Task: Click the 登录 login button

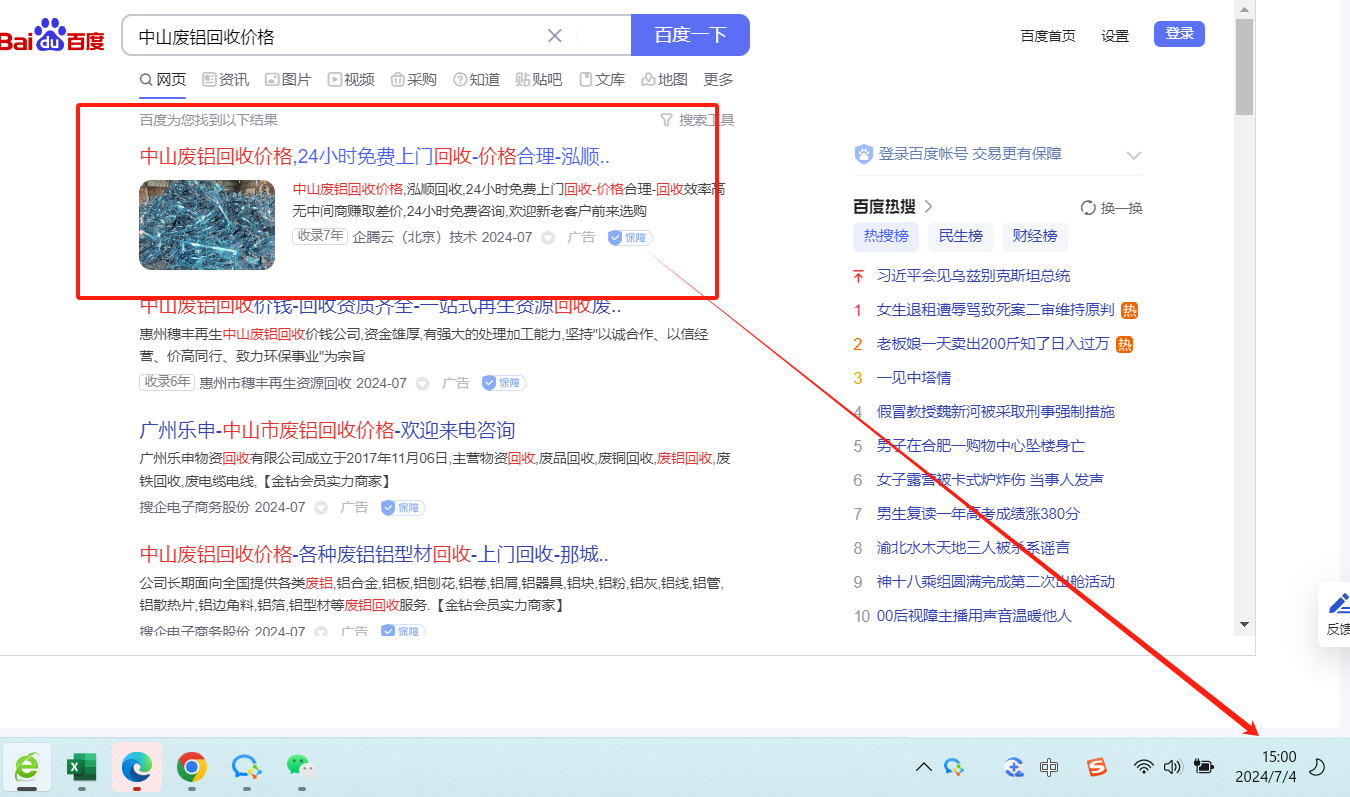Action: tap(1179, 34)
